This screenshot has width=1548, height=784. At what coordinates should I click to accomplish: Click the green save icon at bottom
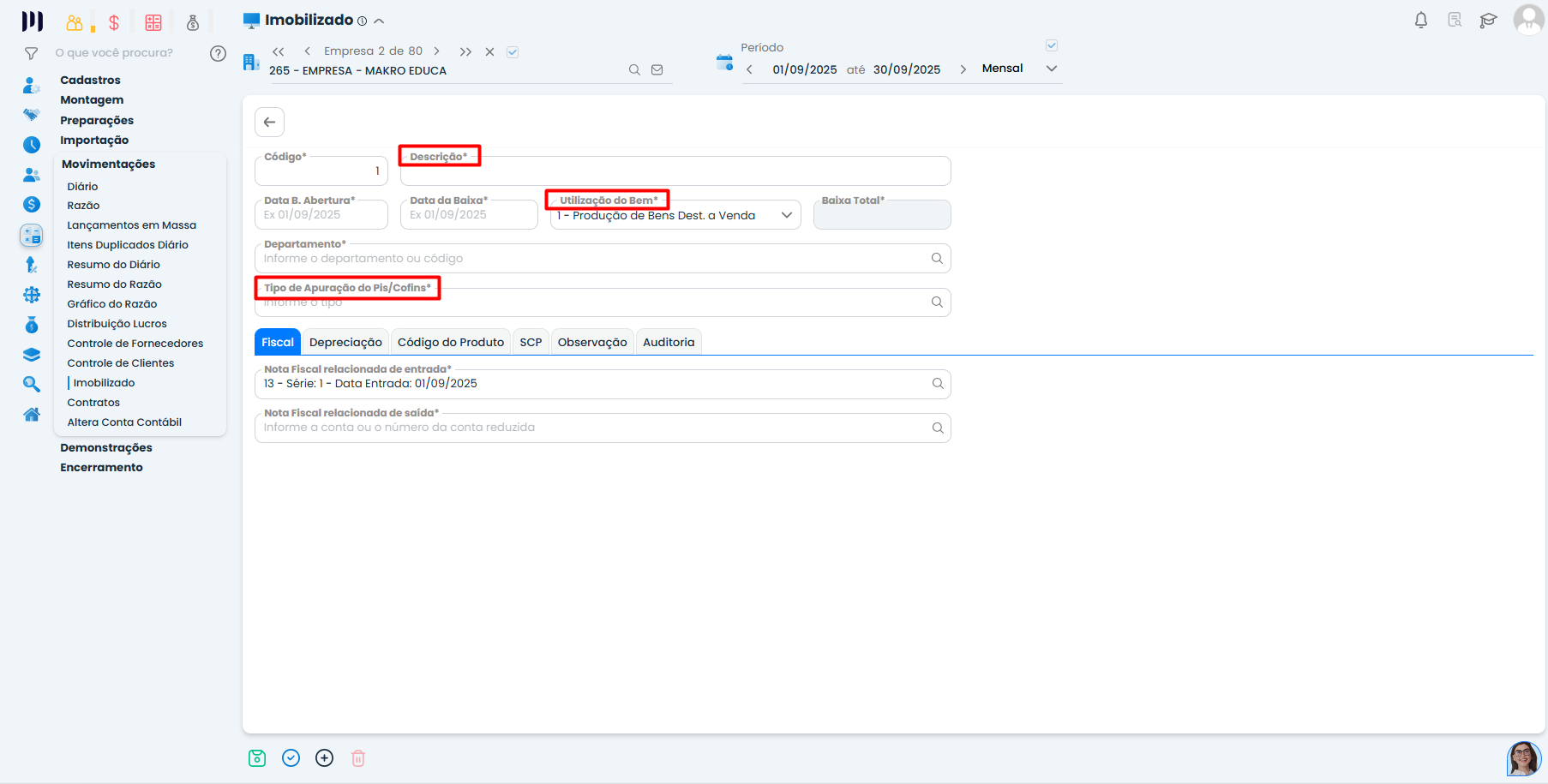(x=257, y=758)
